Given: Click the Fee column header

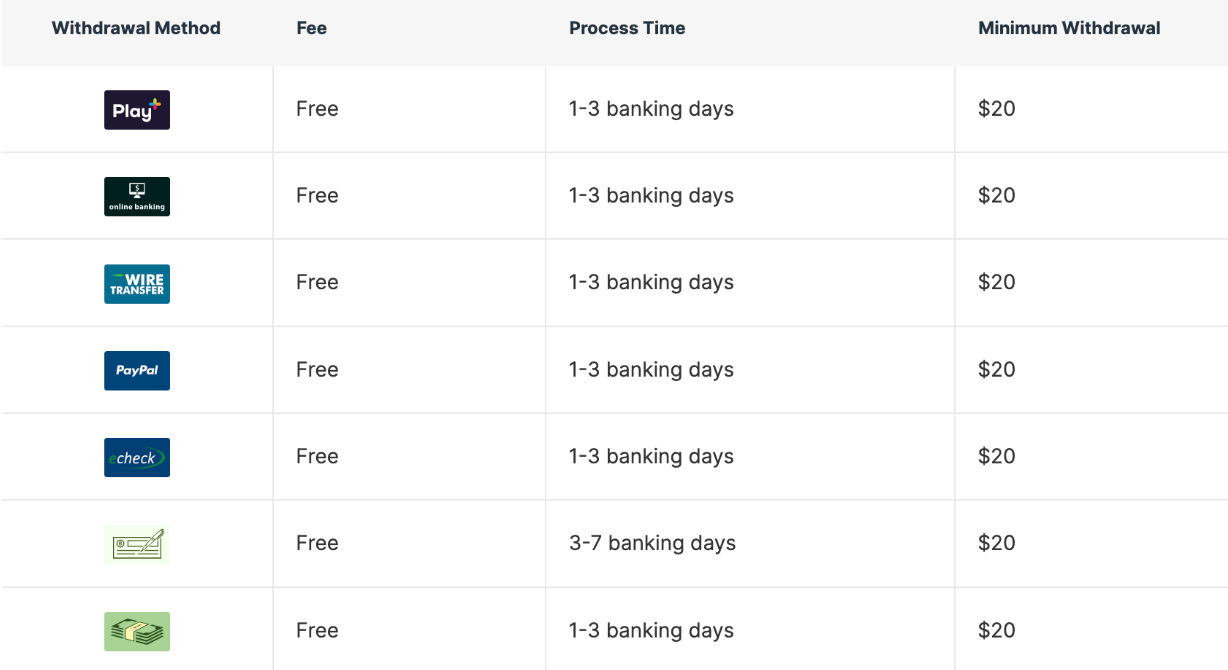Looking at the screenshot, I should [x=312, y=28].
